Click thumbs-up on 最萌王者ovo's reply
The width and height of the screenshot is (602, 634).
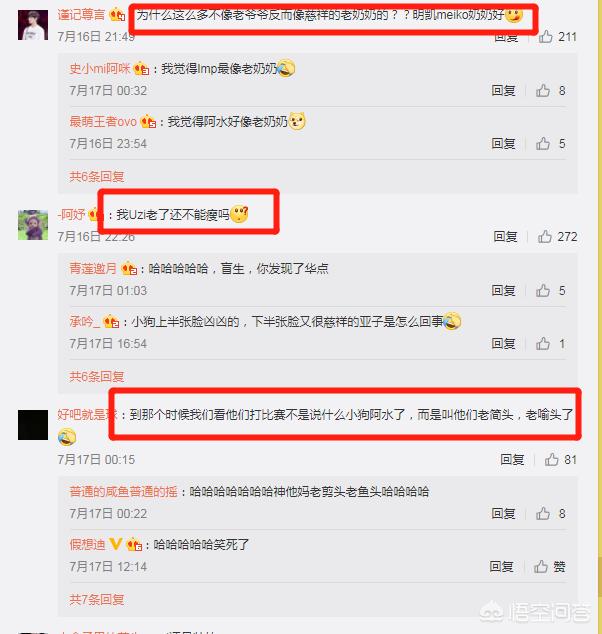pyautogui.click(x=543, y=144)
